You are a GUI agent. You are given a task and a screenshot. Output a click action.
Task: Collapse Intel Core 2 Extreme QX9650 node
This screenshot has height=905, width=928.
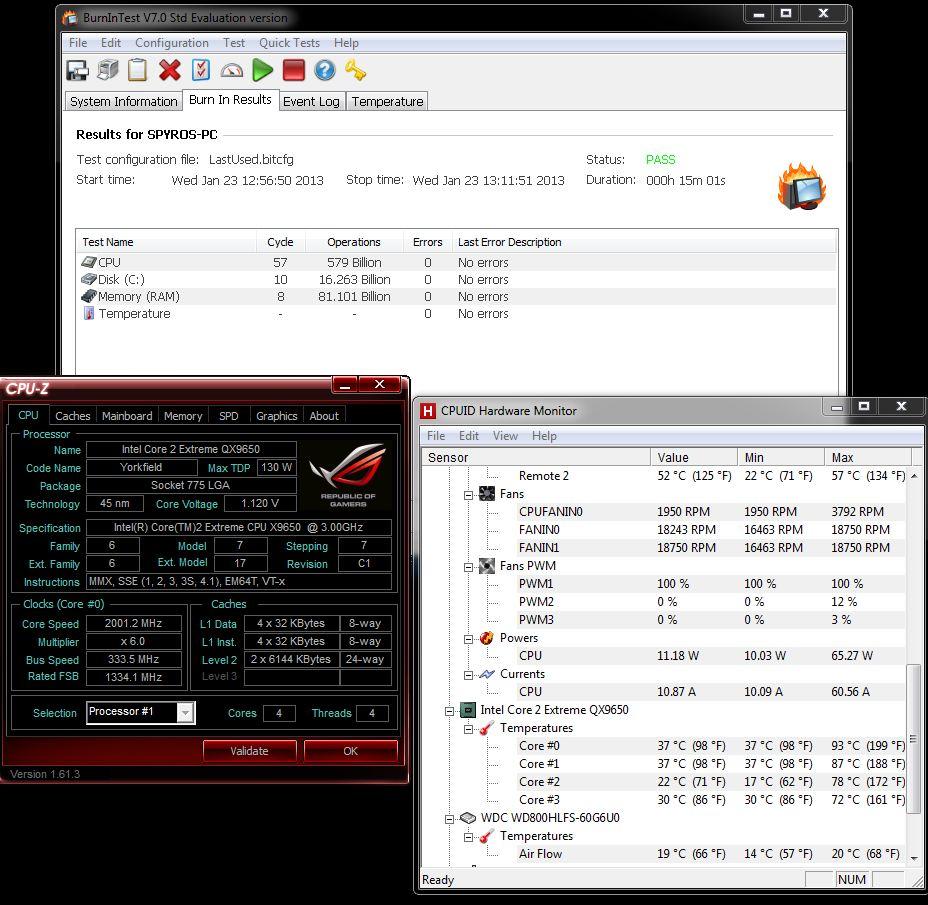click(x=449, y=711)
